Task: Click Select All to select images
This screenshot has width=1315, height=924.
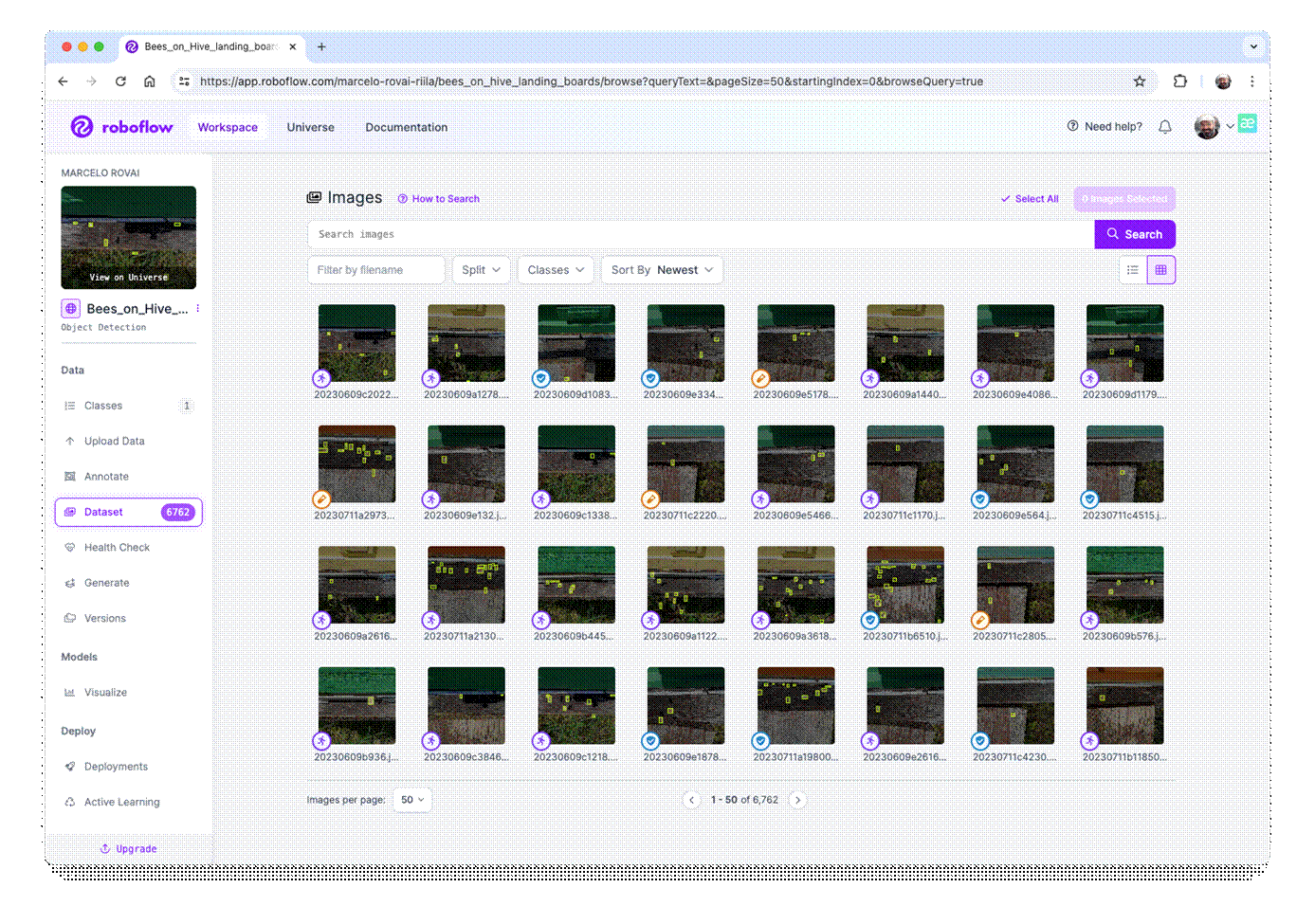Action: tap(1030, 199)
